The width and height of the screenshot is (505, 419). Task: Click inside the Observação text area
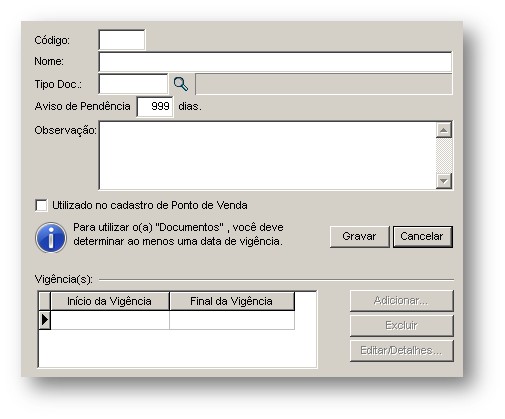pos(268,156)
